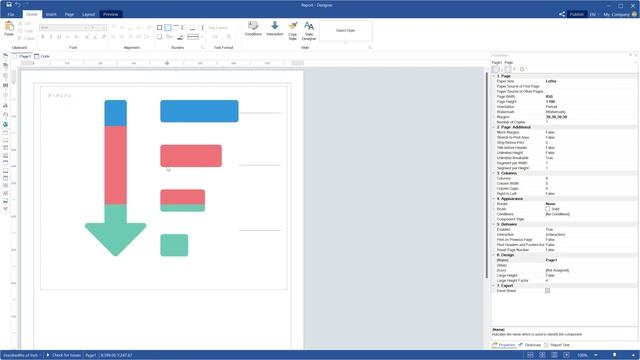Open the Interaction tool in ribbon
640x360 pixels.
click(x=275, y=29)
